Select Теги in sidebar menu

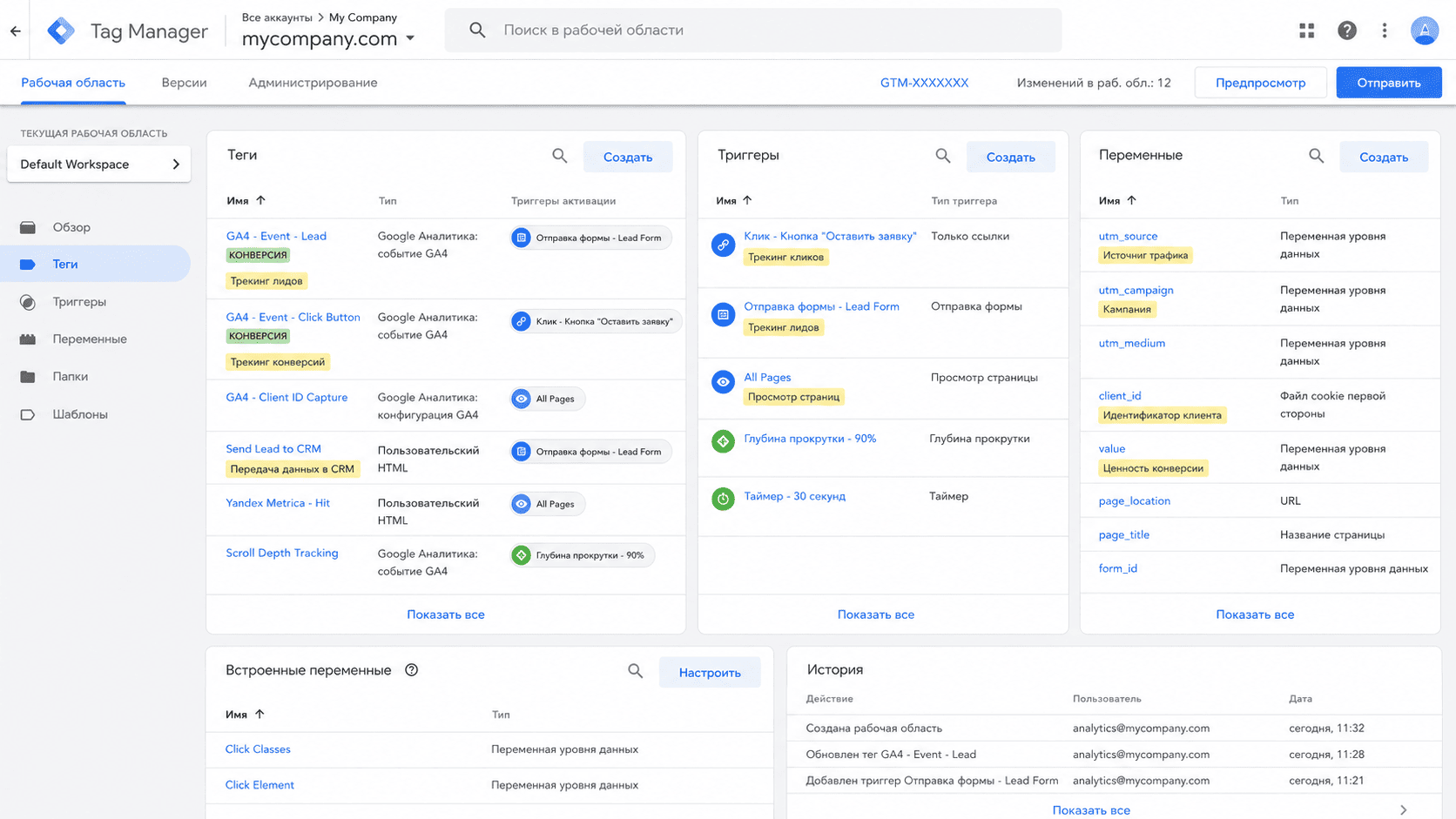[x=96, y=264]
